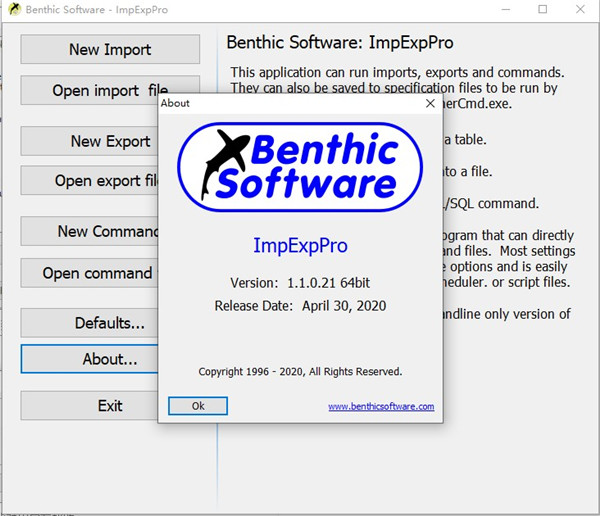The width and height of the screenshot is (600, 516).
Task: Open the Defaults... settings
Action: click(x=89, y=323)
